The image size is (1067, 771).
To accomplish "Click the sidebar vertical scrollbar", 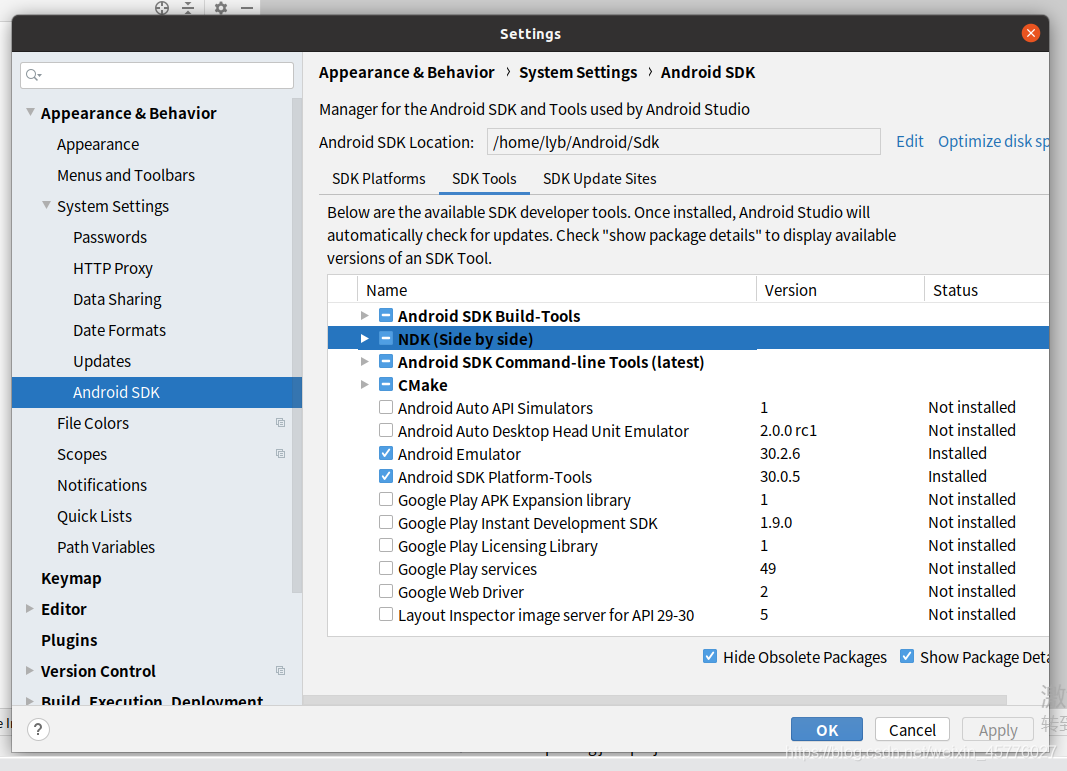I will (x=297, y=345).
